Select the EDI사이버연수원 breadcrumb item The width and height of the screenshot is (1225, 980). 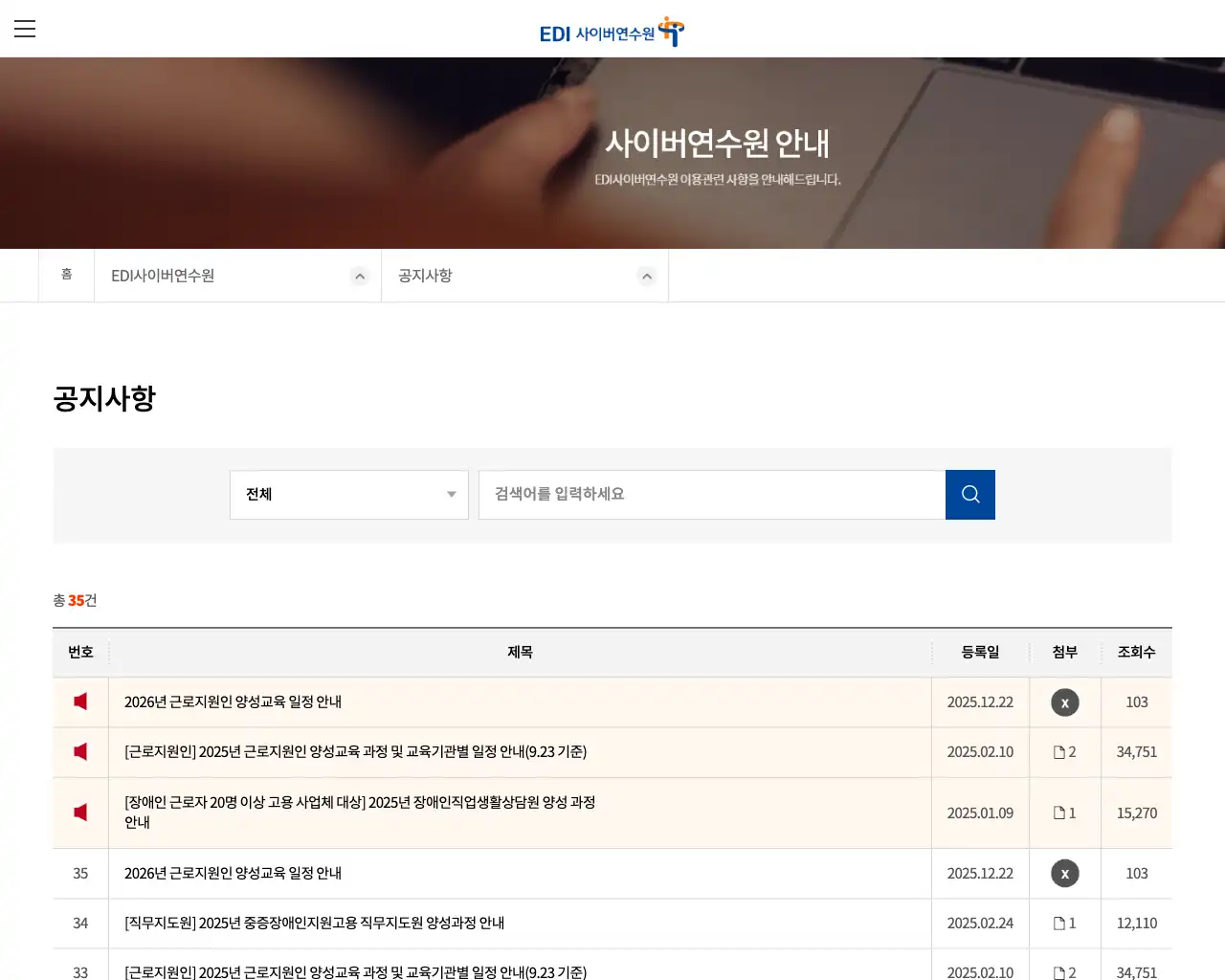(165, 276)
